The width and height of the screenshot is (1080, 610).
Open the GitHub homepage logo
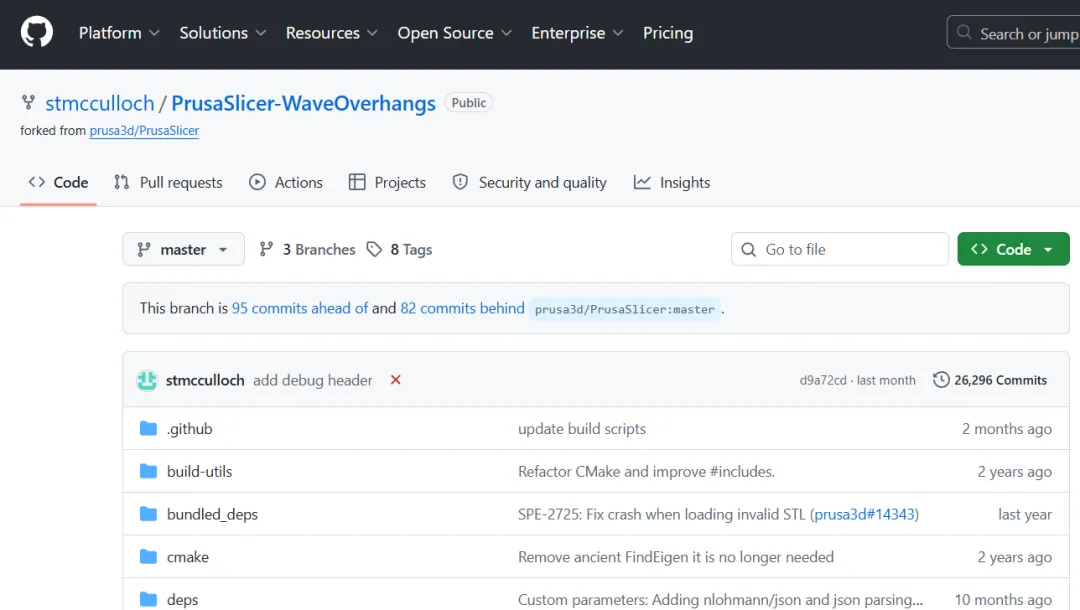tap(37, 32)
